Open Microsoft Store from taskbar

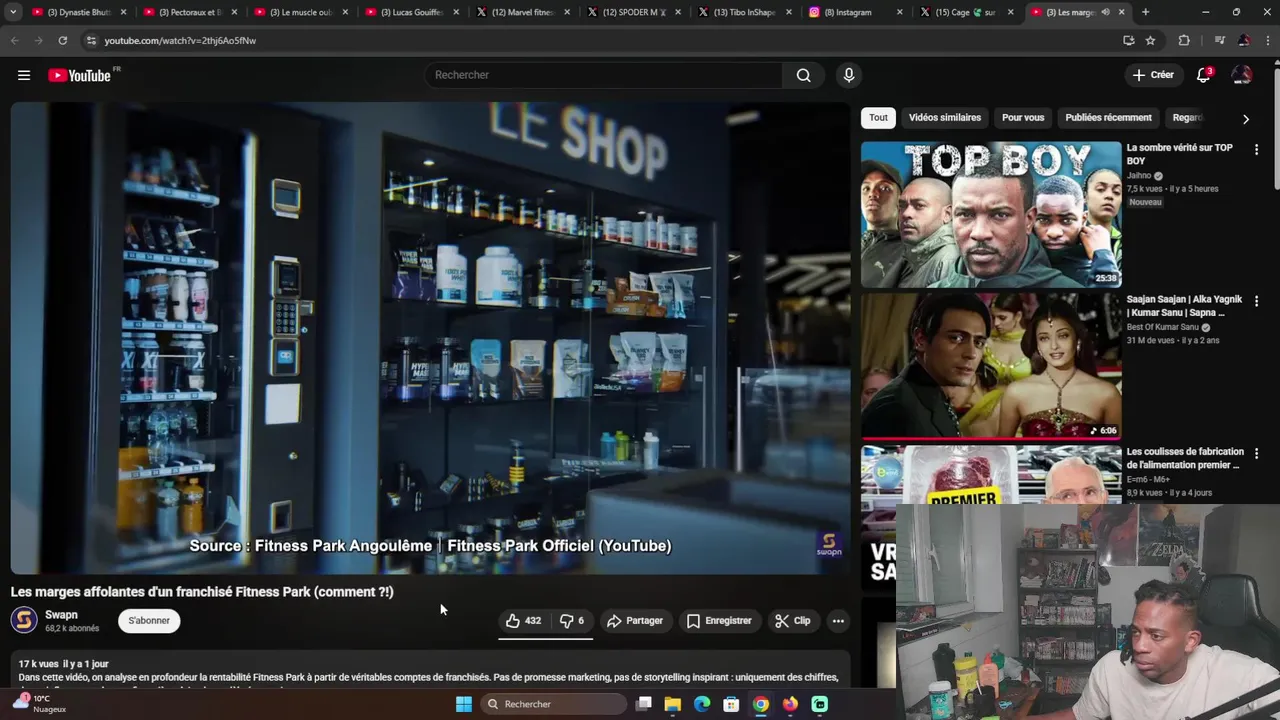[731, 704]
